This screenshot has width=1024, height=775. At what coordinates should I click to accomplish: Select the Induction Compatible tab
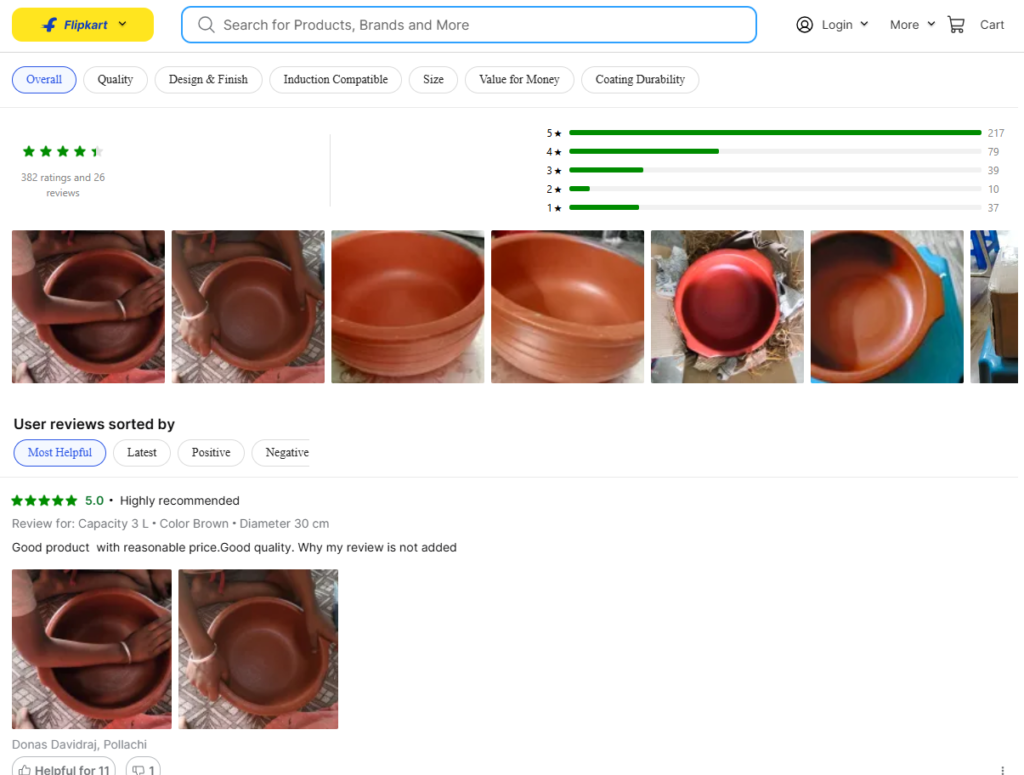[x=335, y=80]
